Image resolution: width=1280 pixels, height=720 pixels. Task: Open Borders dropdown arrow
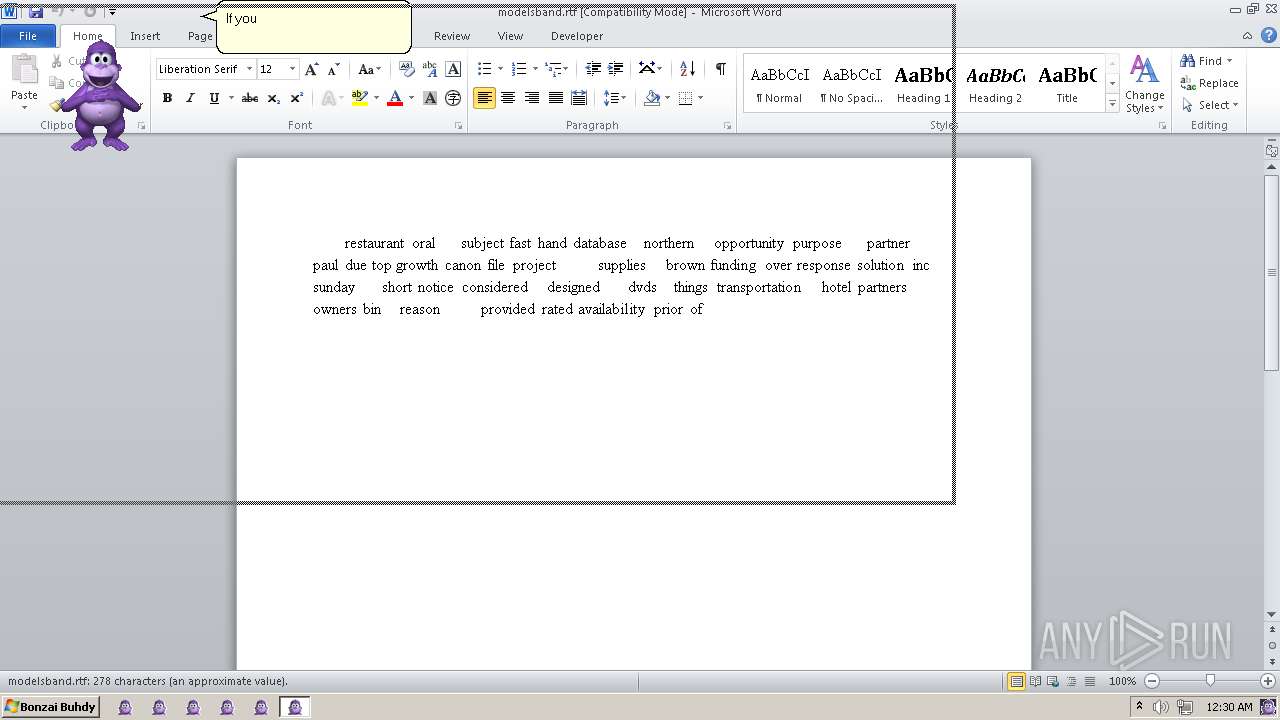coord(700,98)
